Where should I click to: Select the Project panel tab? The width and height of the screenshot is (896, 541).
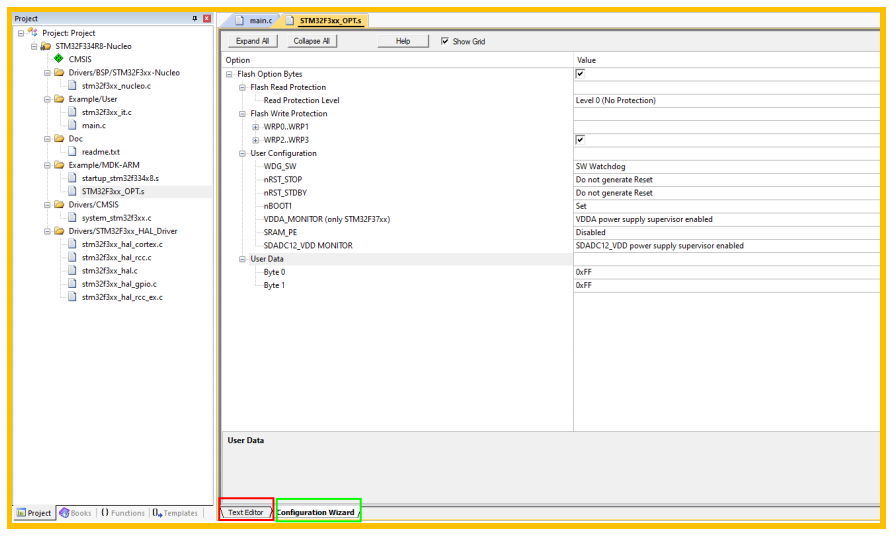tap(34, 512)
